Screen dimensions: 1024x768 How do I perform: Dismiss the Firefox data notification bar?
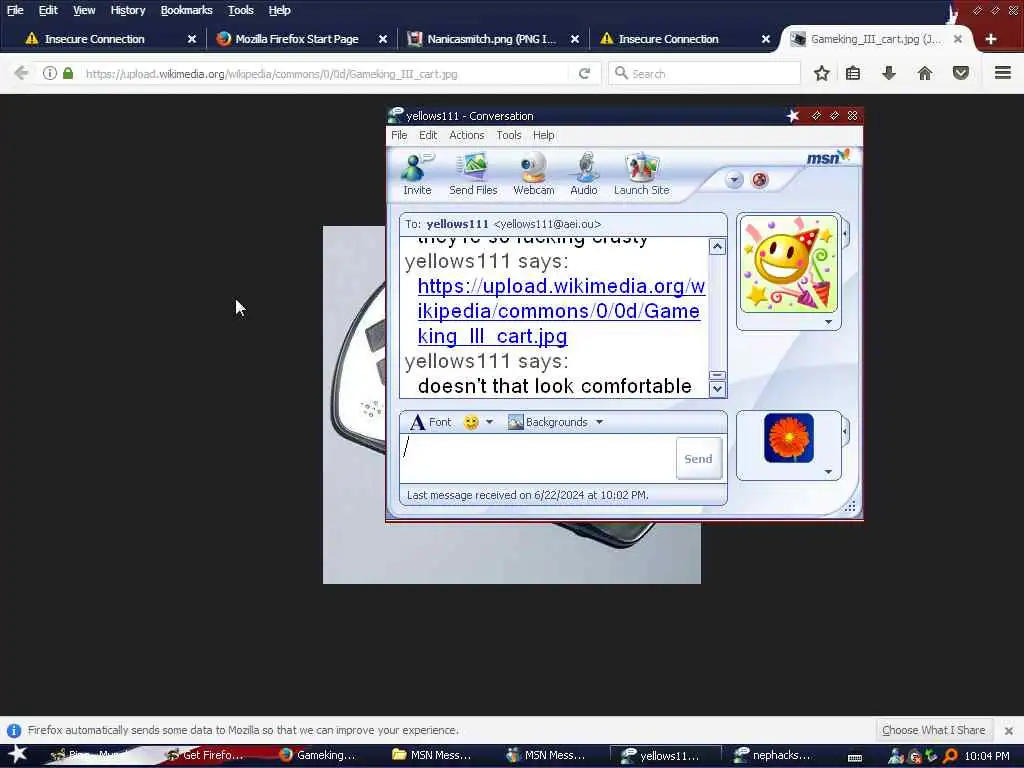coord(1009,731)
